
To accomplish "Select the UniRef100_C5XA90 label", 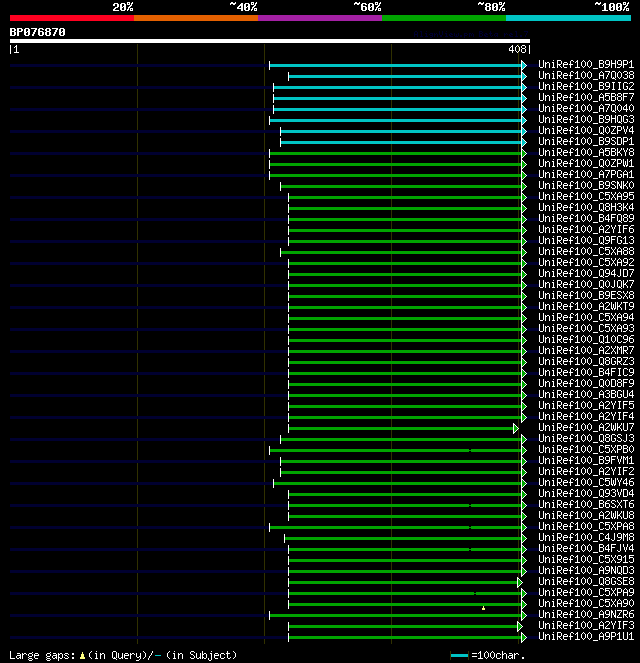I will coord(586,603).
